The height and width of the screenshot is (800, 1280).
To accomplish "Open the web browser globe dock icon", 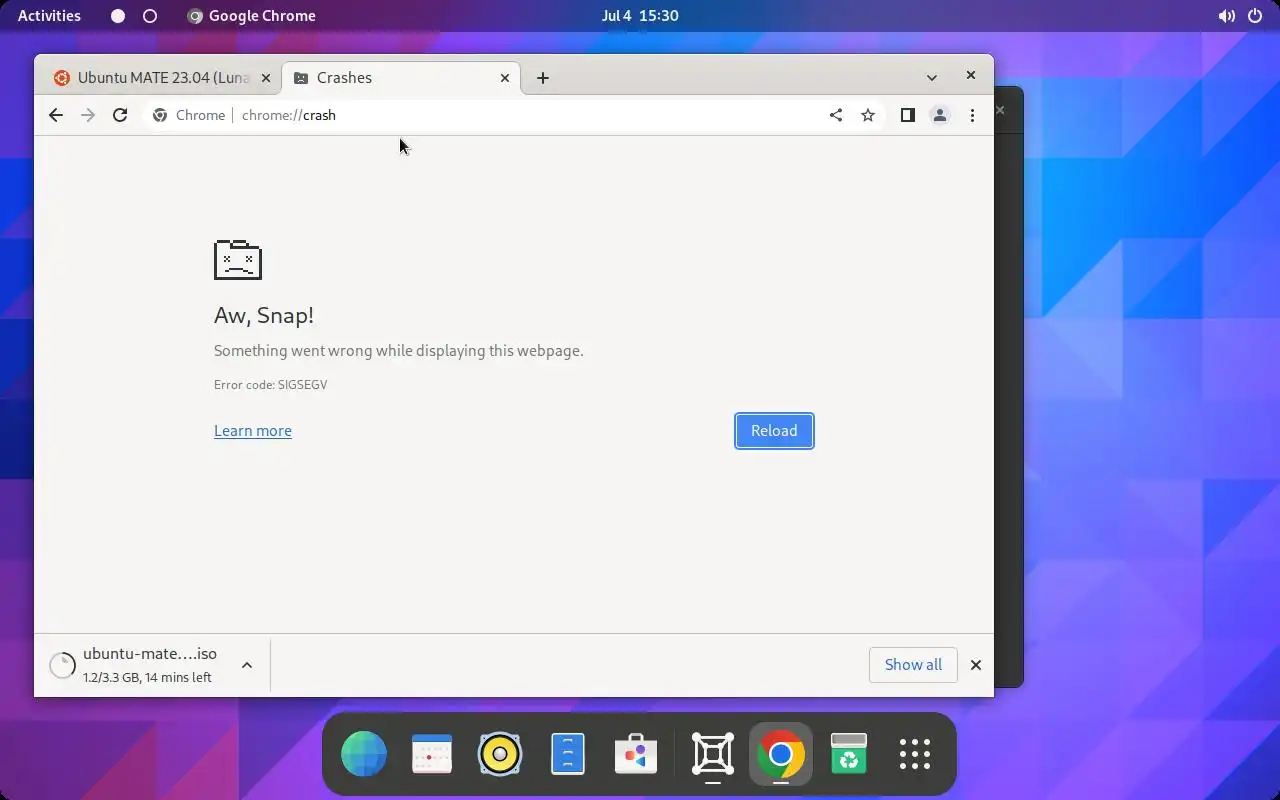I will tap(364, 754).
